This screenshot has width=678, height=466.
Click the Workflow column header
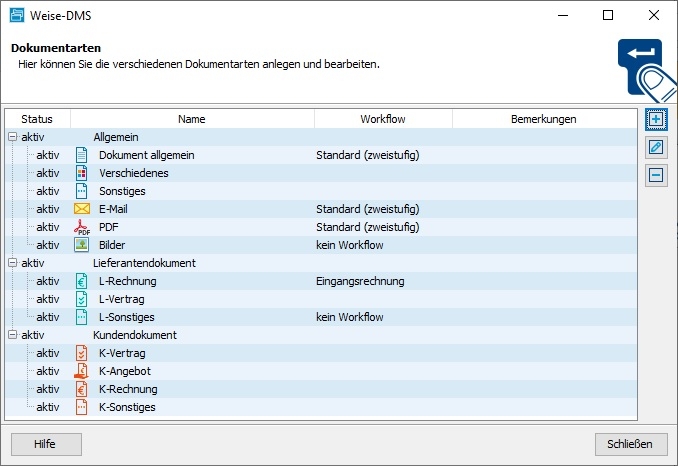pos(382,119)
